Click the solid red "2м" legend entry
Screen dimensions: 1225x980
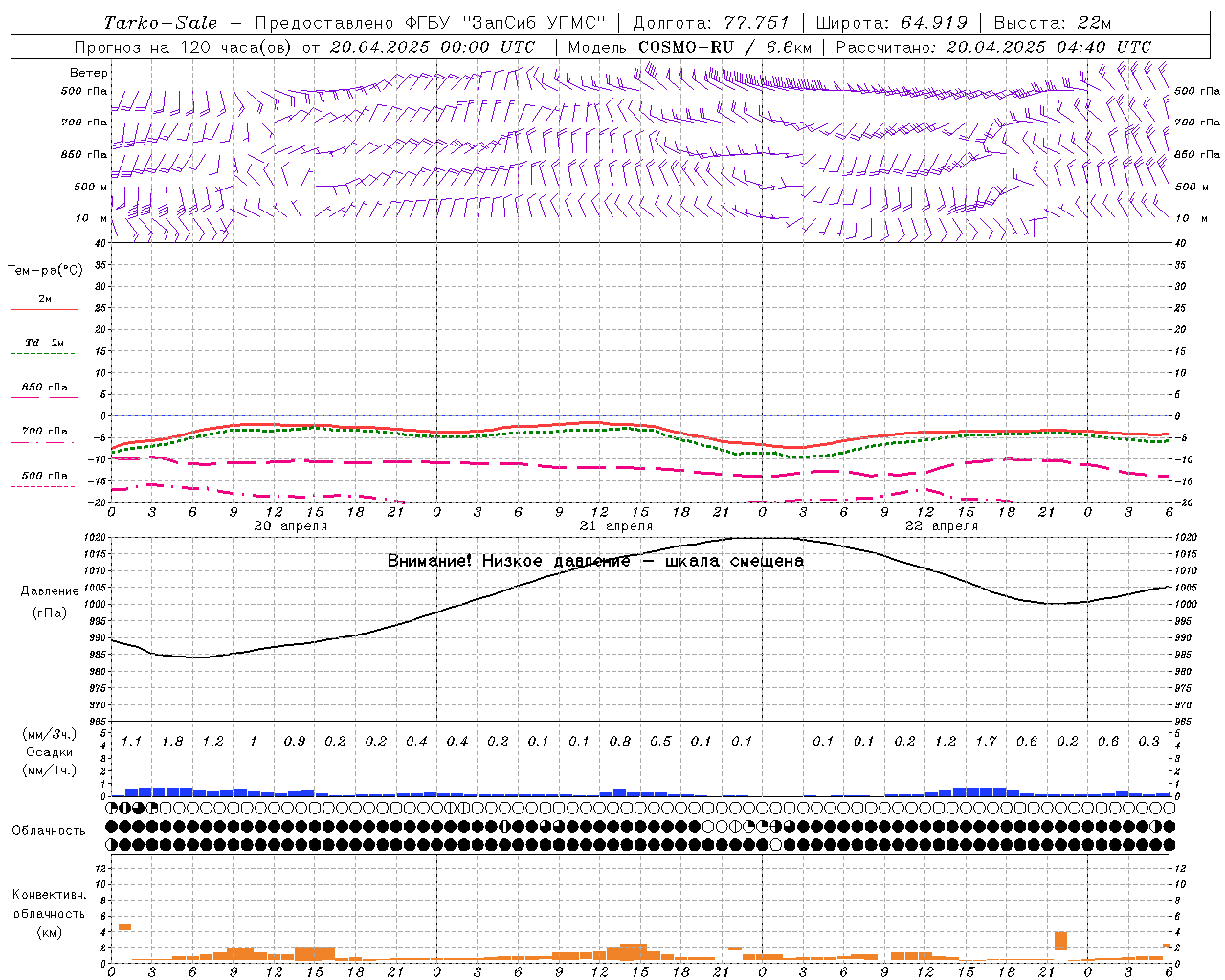coord(44,300)
